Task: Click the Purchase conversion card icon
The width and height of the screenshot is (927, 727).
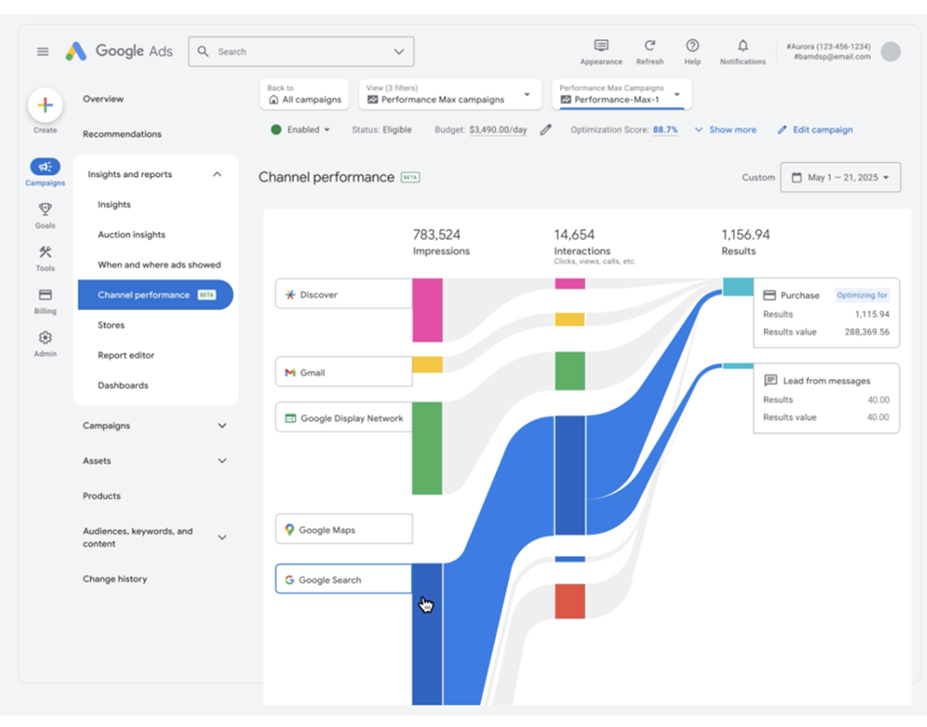Action: pos(769,295)
